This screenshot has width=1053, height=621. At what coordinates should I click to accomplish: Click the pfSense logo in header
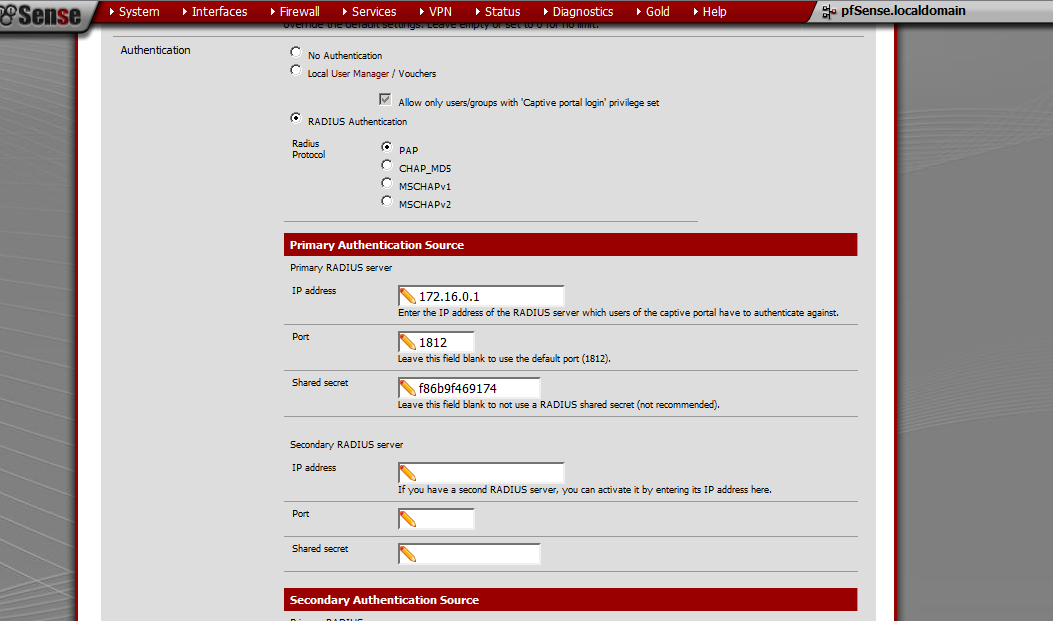pos(46,15)
